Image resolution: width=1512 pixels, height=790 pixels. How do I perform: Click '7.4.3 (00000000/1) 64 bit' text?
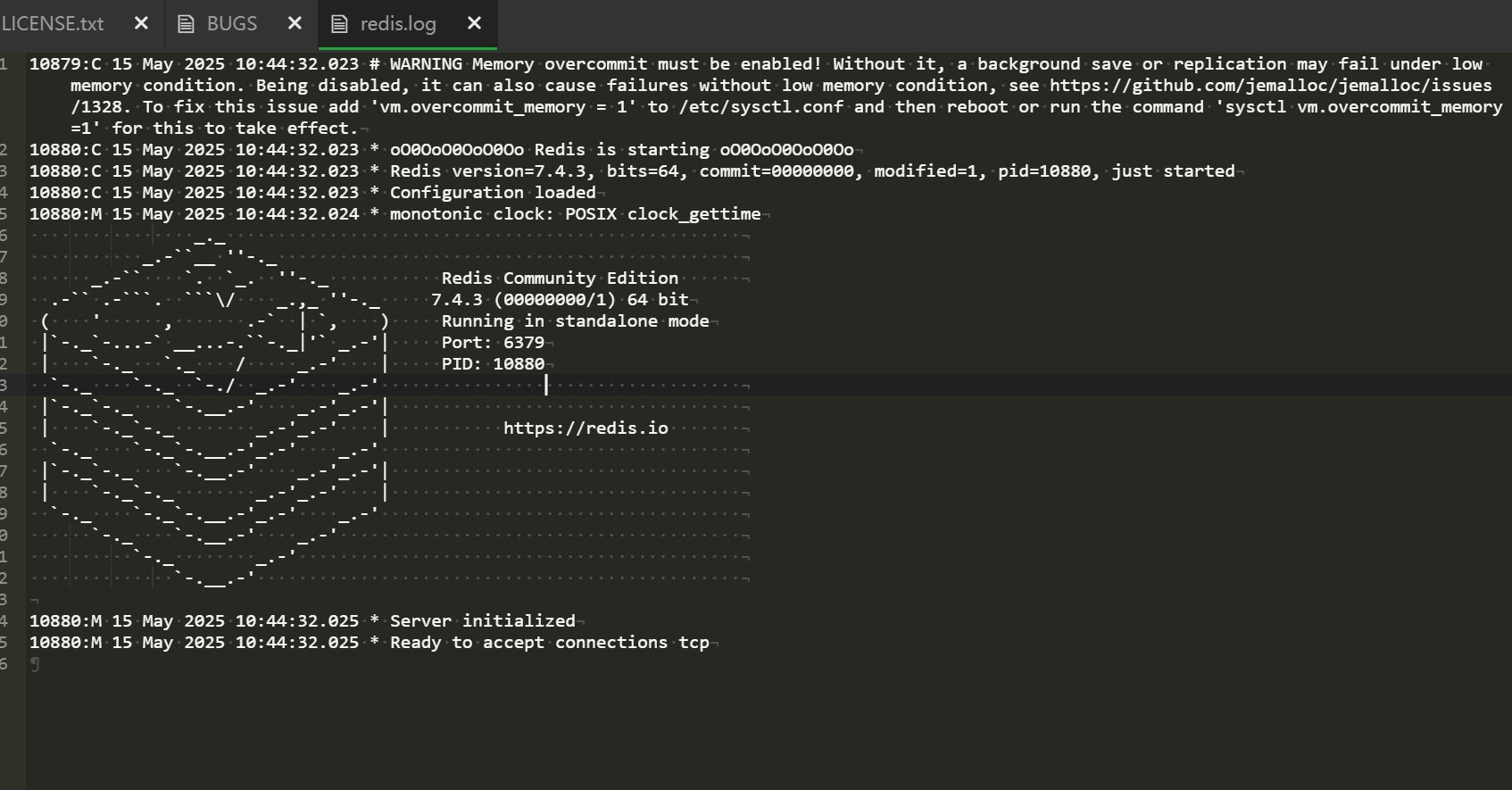tap(561, 300)
